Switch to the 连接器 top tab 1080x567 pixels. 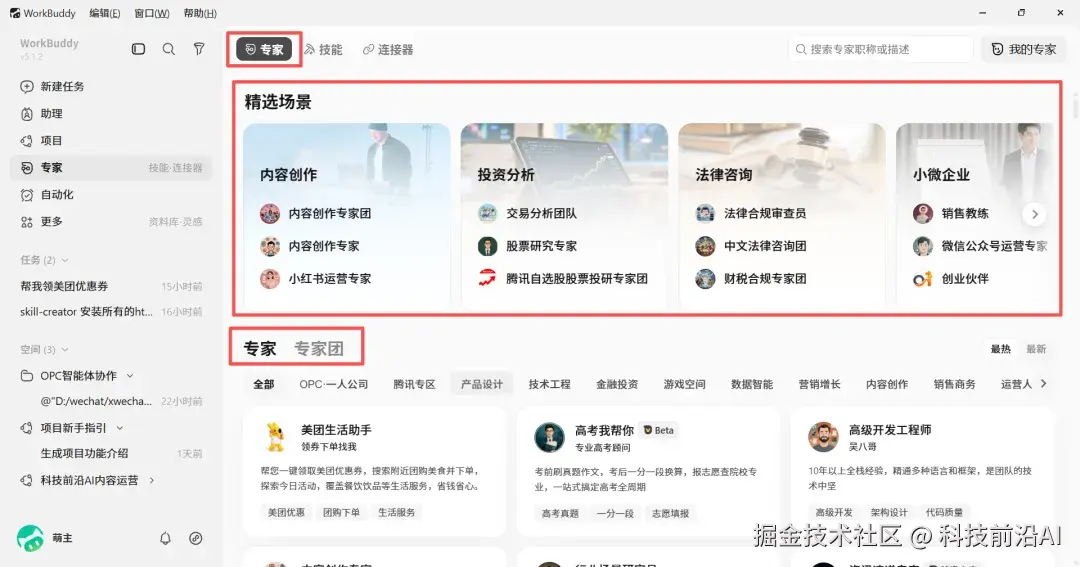(388, 50)
